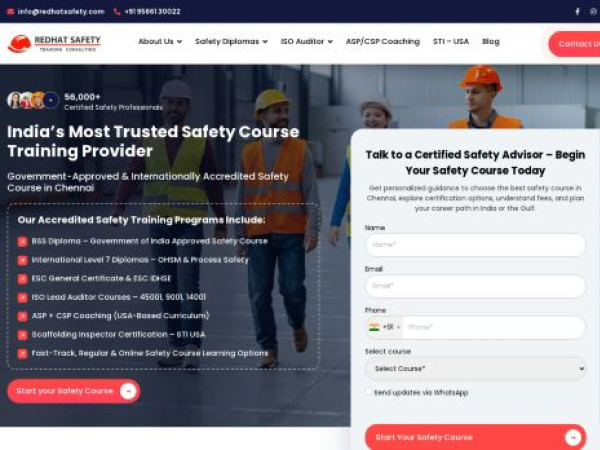This screenshot has width=600, height=450.
Task: Focus the Email input field
Action: (x=475, y=286)
